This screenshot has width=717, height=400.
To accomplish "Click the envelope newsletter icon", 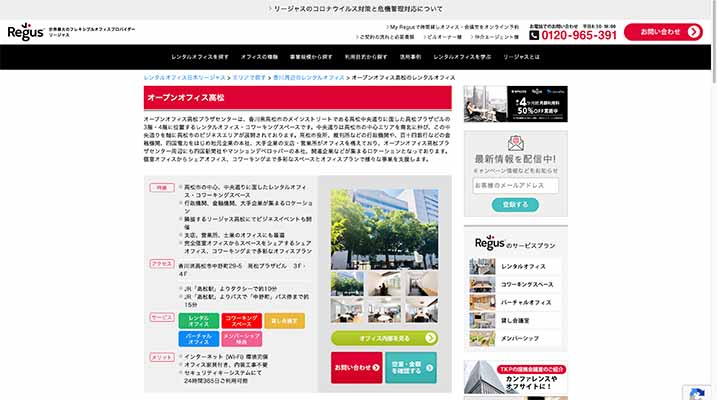I will (516, 143).
